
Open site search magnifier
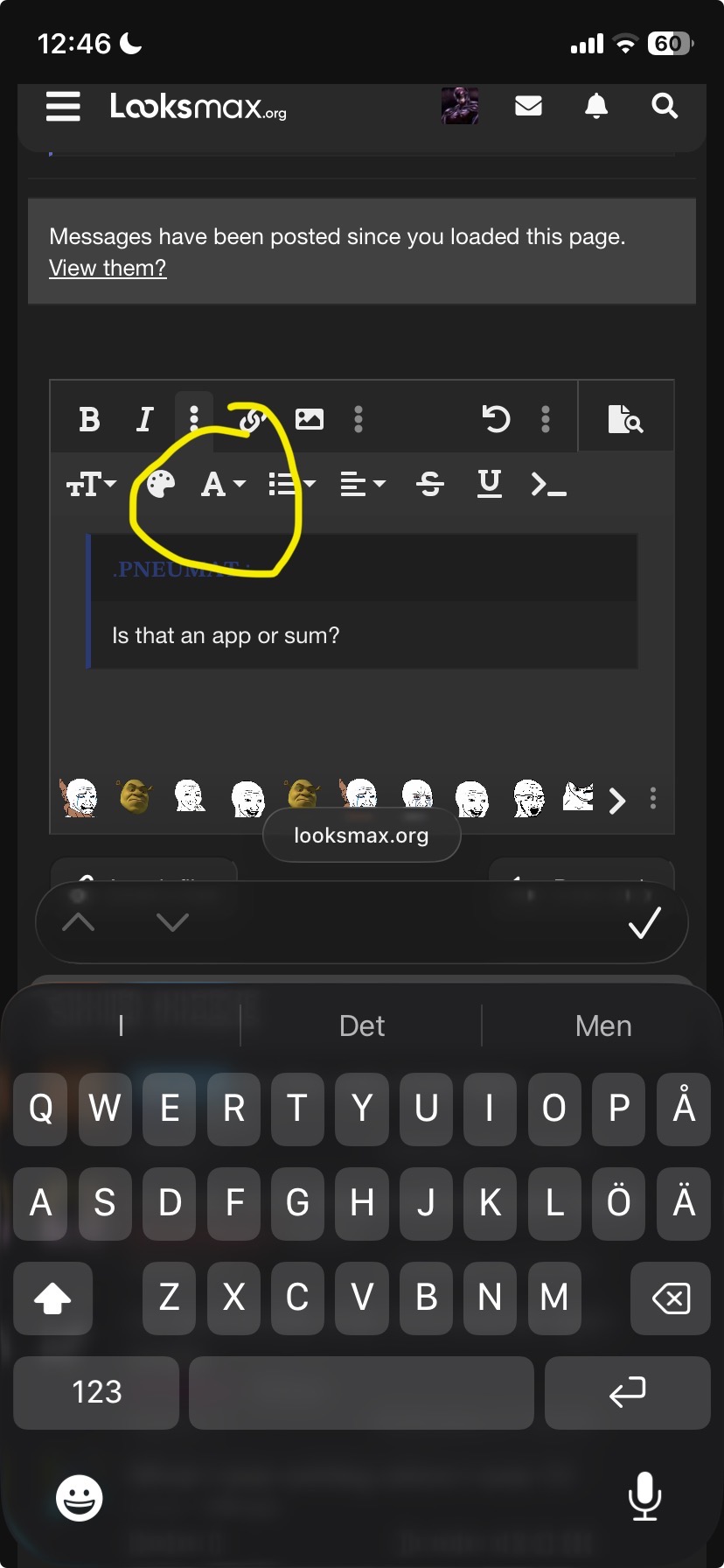665,106
